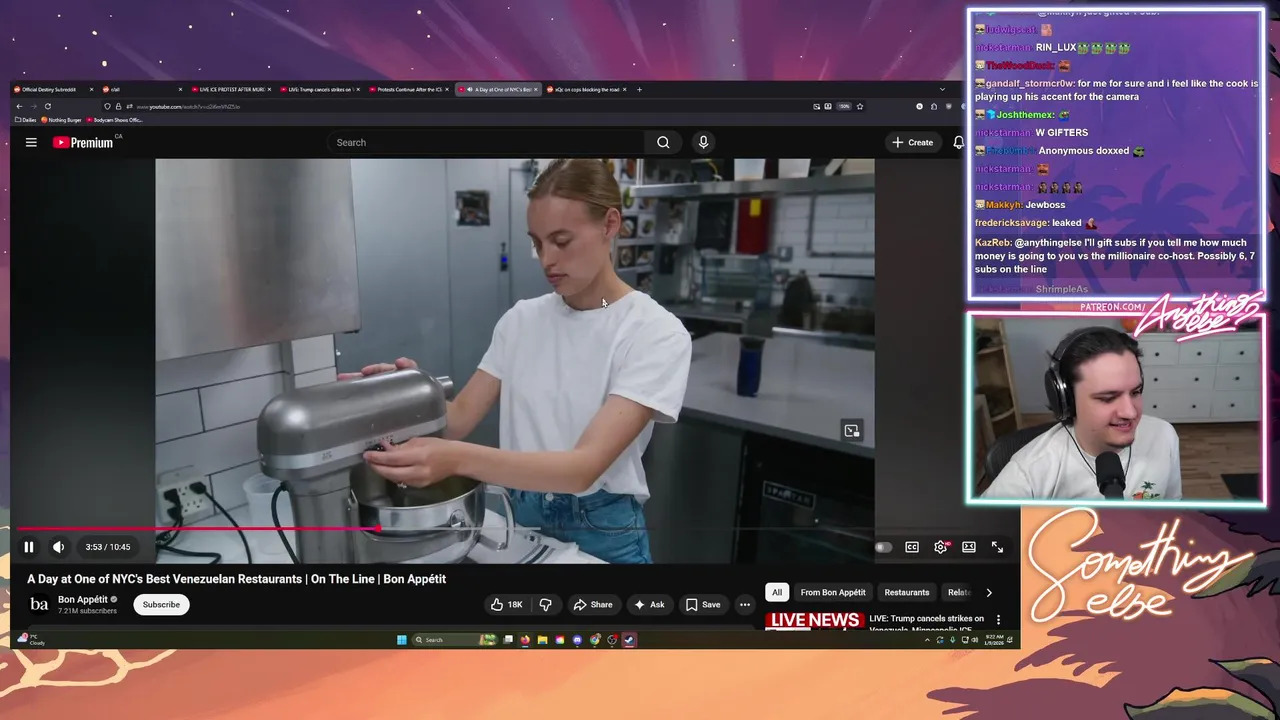Viewport: 1280px width, 720px height.
Task: Click the paused time 3:53 / 10:45
Action: click(x=108, y=547)
